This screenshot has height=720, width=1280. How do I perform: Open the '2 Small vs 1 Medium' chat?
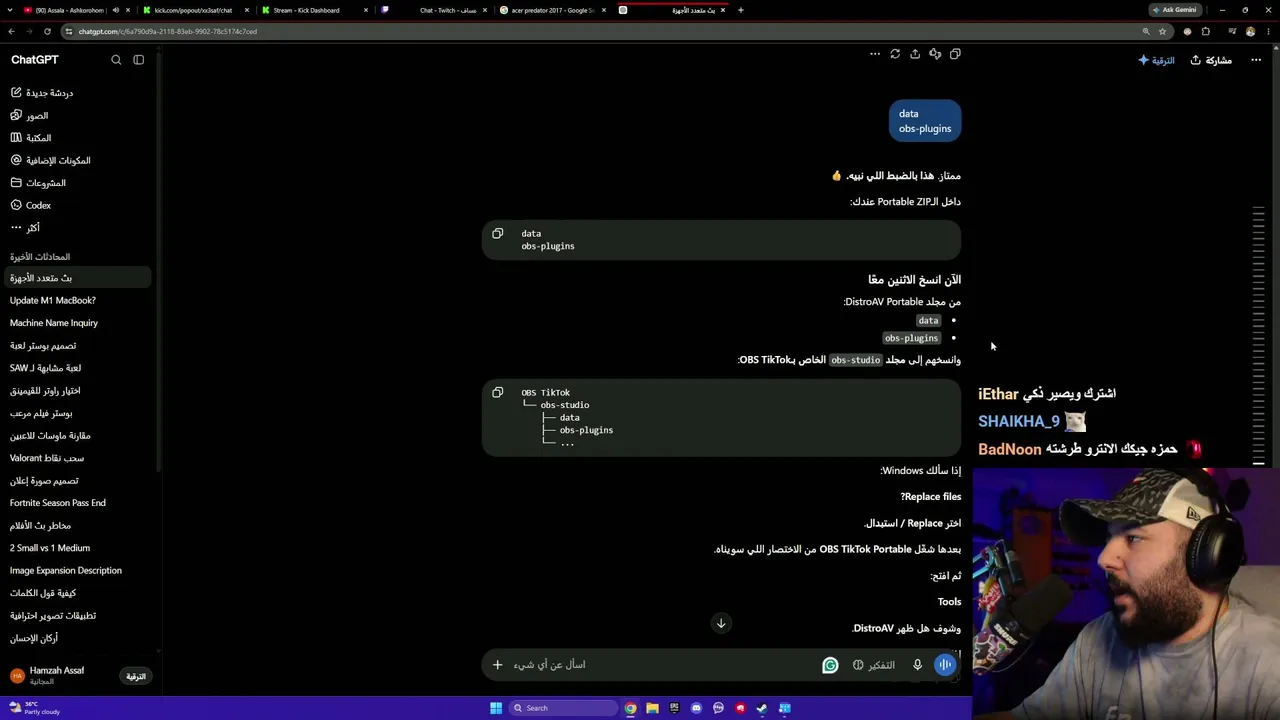[x=78, y=548]
